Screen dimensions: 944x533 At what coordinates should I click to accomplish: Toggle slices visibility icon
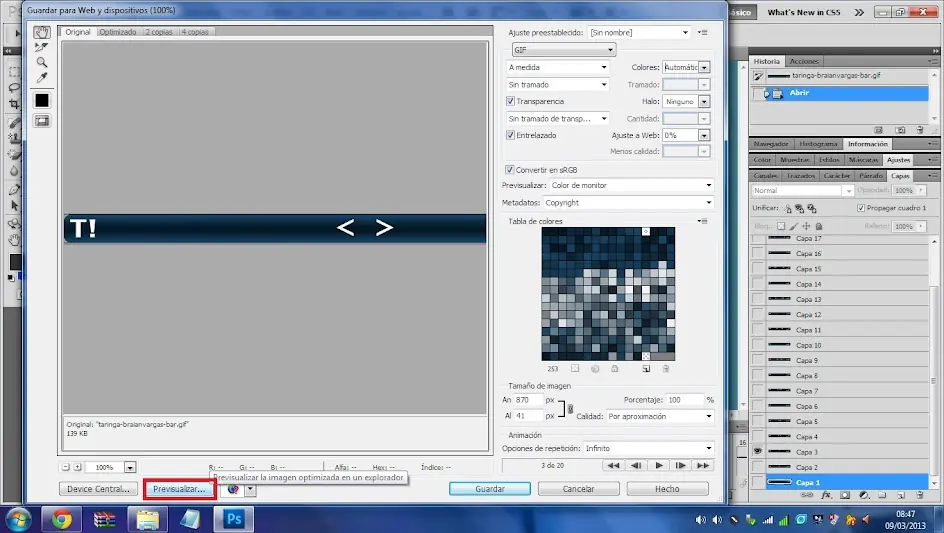tap(42, 121)
